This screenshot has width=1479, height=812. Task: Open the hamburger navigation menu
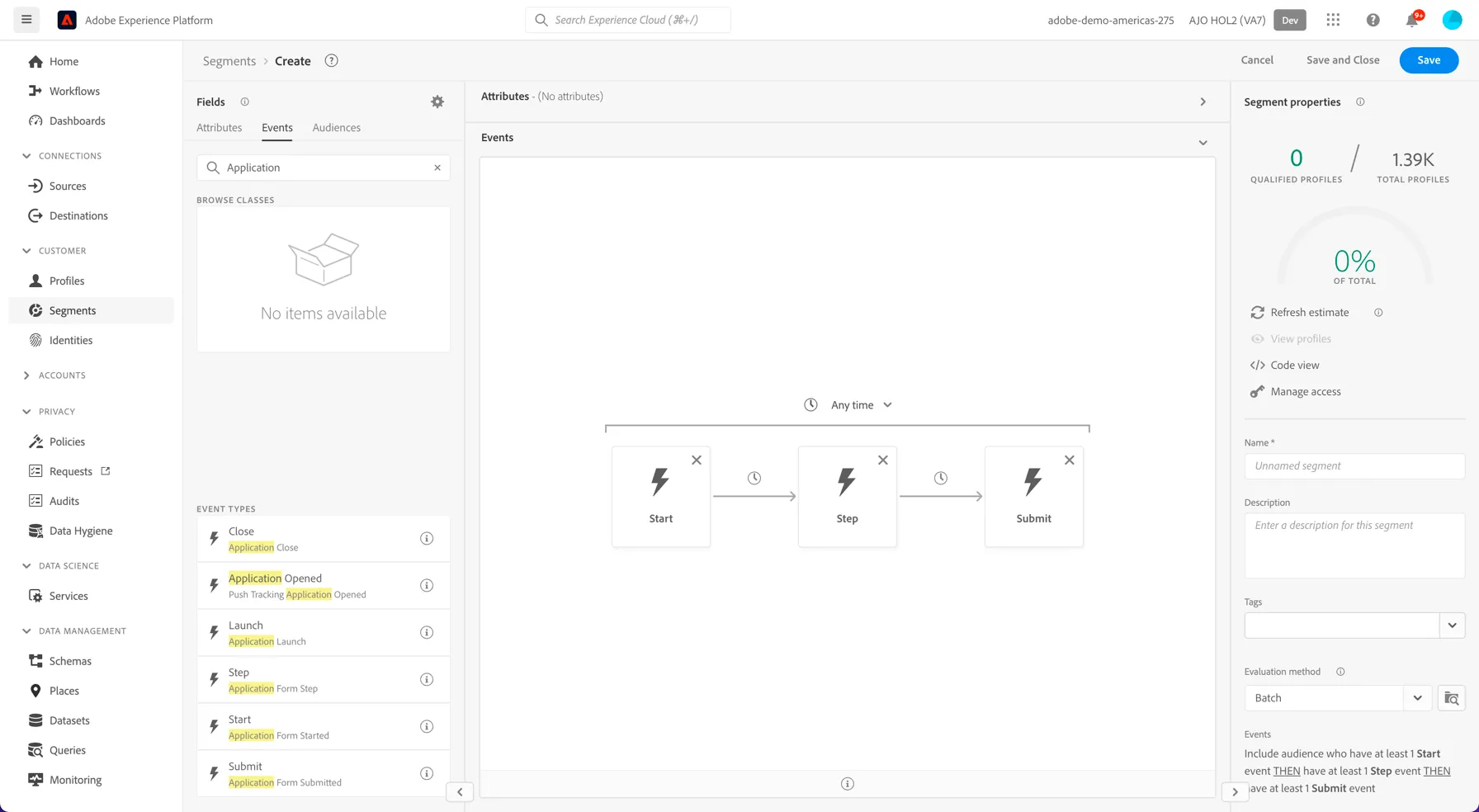tap(26, 19)
